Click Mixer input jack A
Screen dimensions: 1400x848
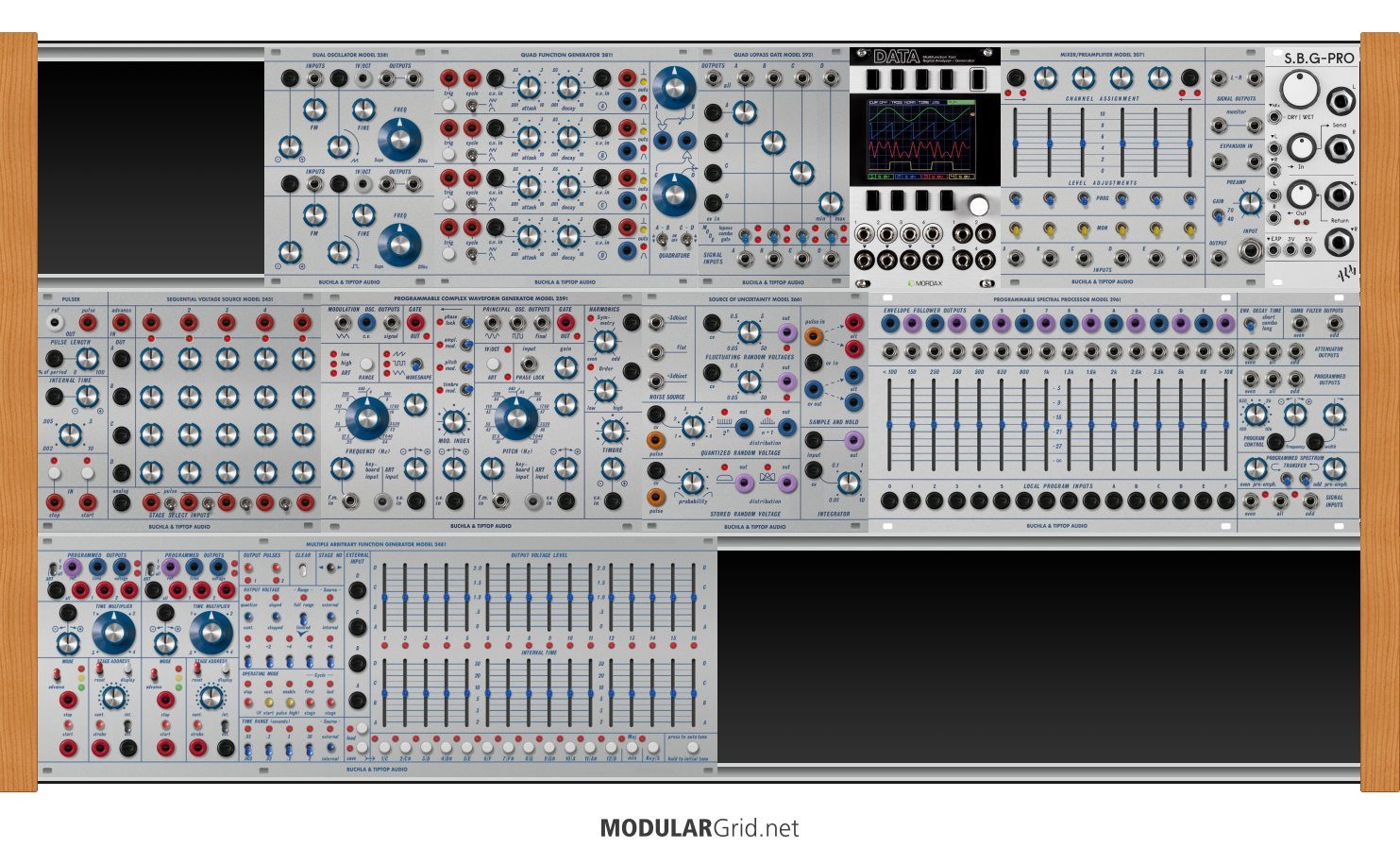(1015, 258)
